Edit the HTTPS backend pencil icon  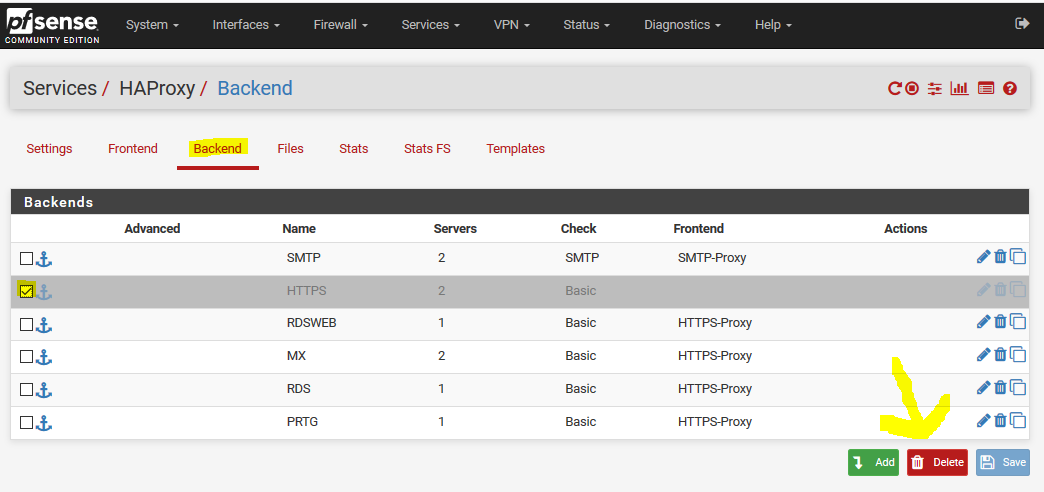983,289
